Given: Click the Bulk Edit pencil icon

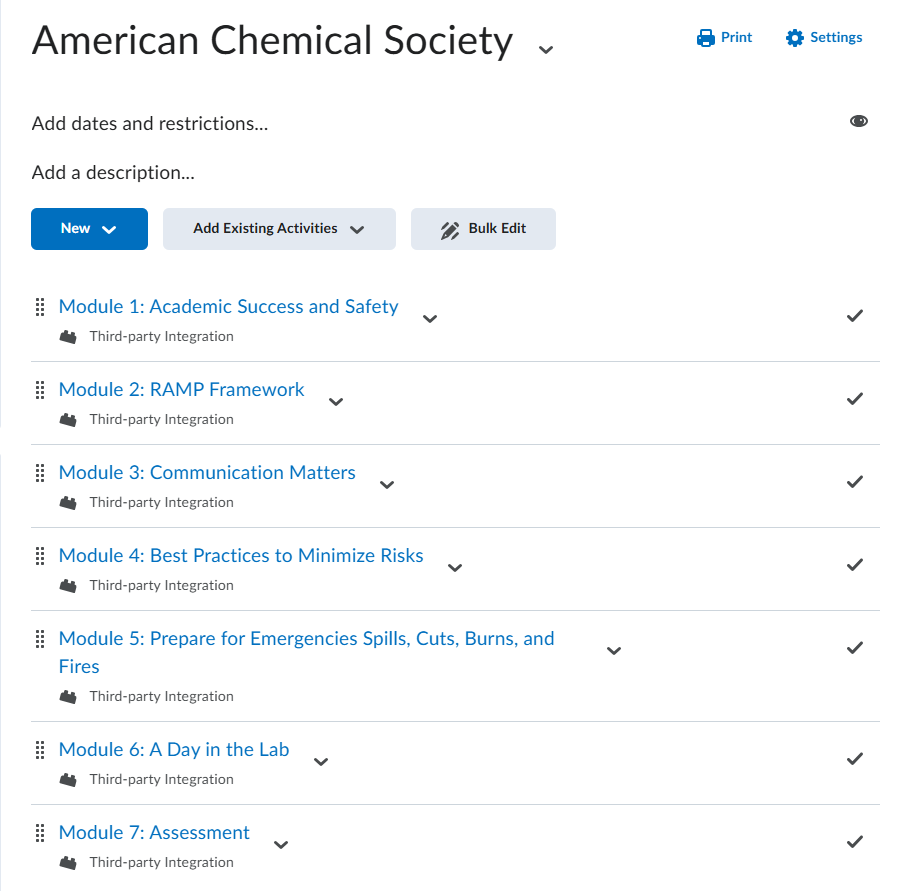Looking at the screenshot, I should tap(450, 229).
